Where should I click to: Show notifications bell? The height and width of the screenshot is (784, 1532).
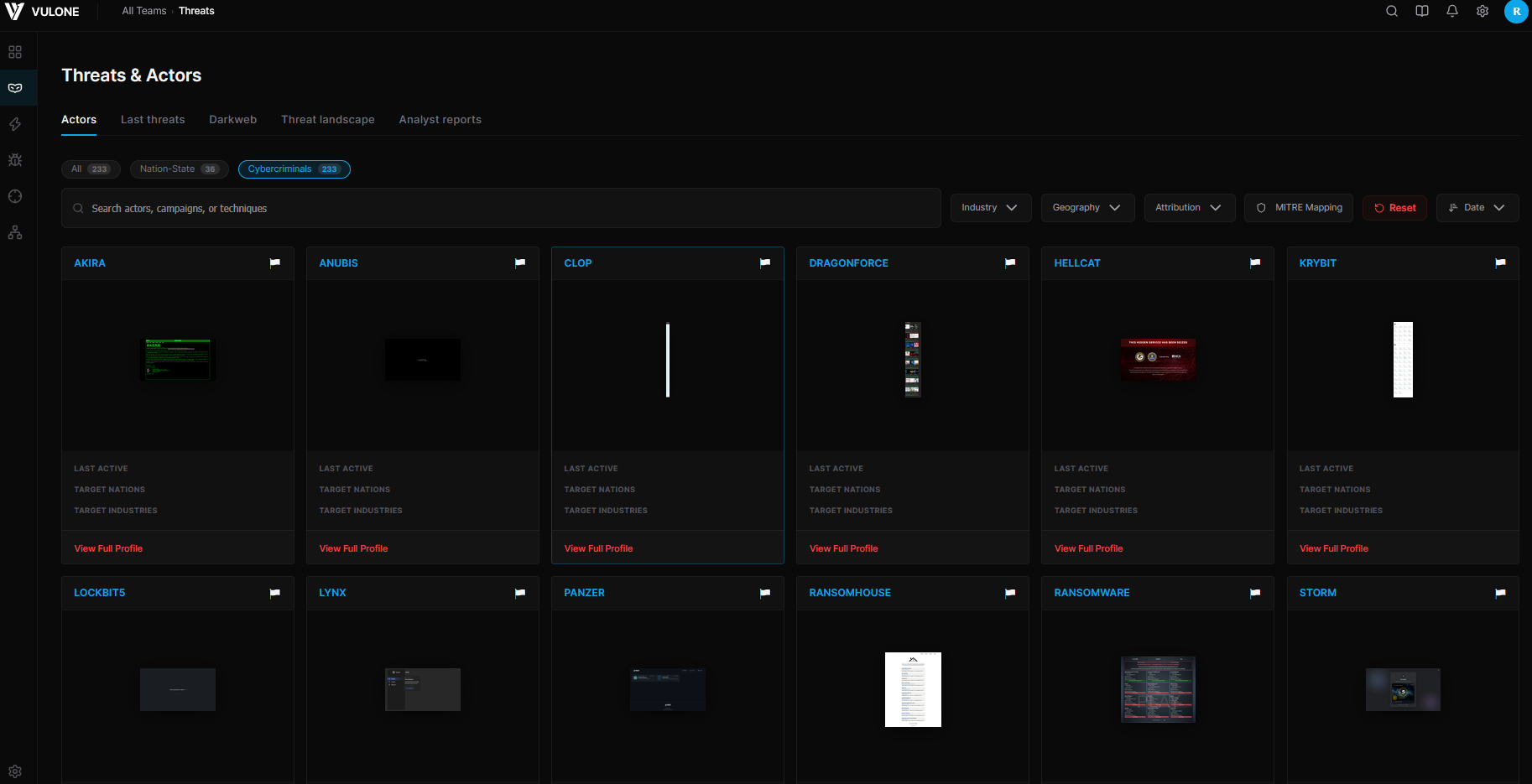coord(1452,11)
